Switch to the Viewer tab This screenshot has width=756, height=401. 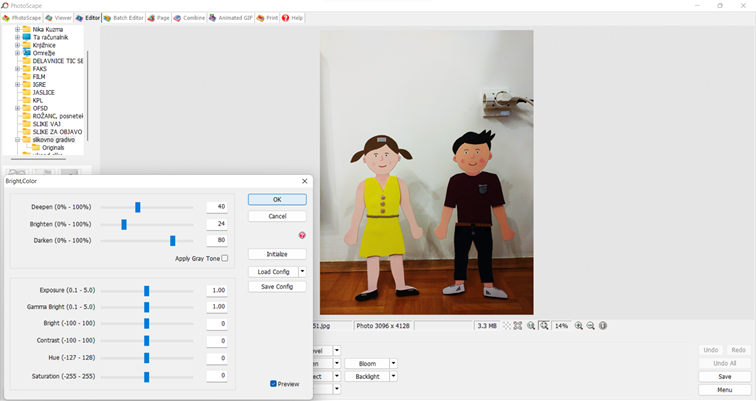tap(58, 18)
